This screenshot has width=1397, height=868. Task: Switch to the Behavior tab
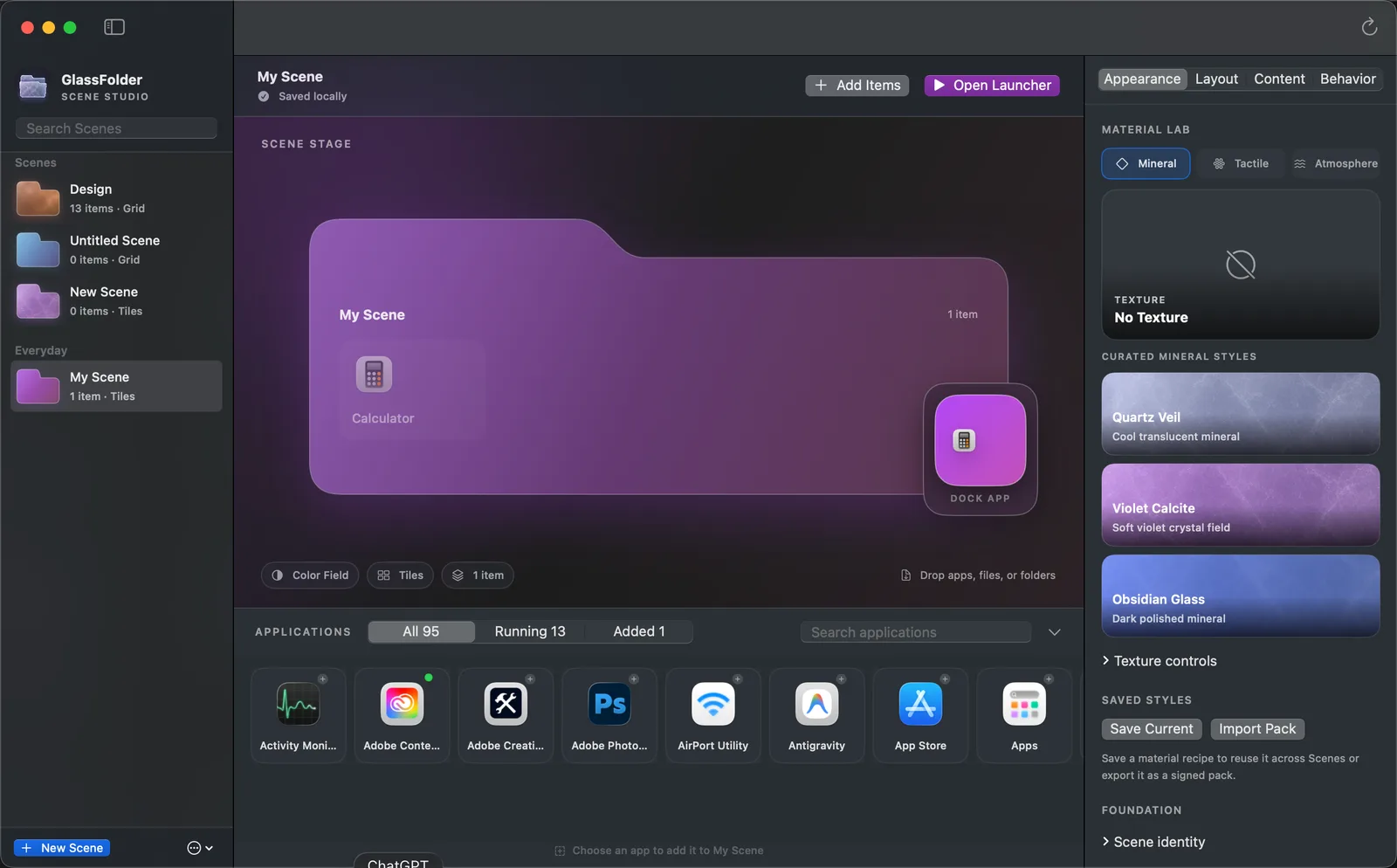pos(1347,79)
